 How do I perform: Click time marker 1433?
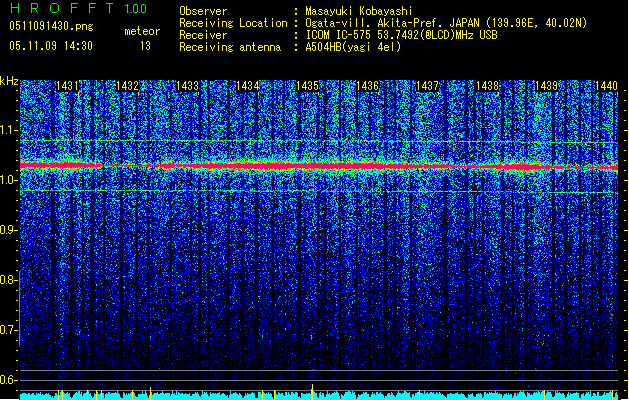(x=187, y=86)
